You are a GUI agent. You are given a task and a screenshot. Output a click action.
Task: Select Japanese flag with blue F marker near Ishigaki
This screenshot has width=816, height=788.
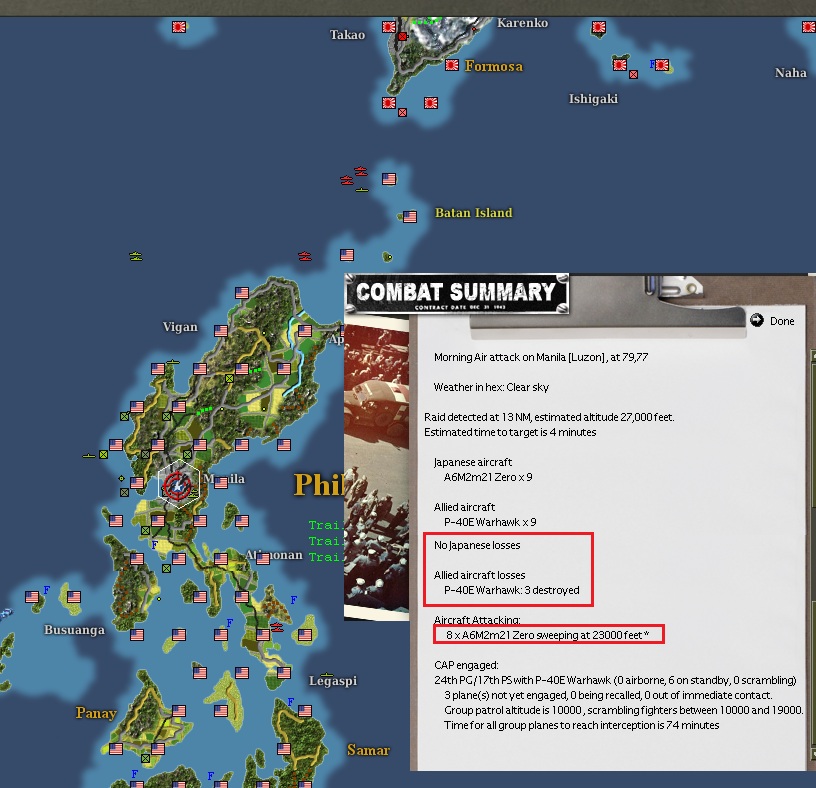click(661, 65)
